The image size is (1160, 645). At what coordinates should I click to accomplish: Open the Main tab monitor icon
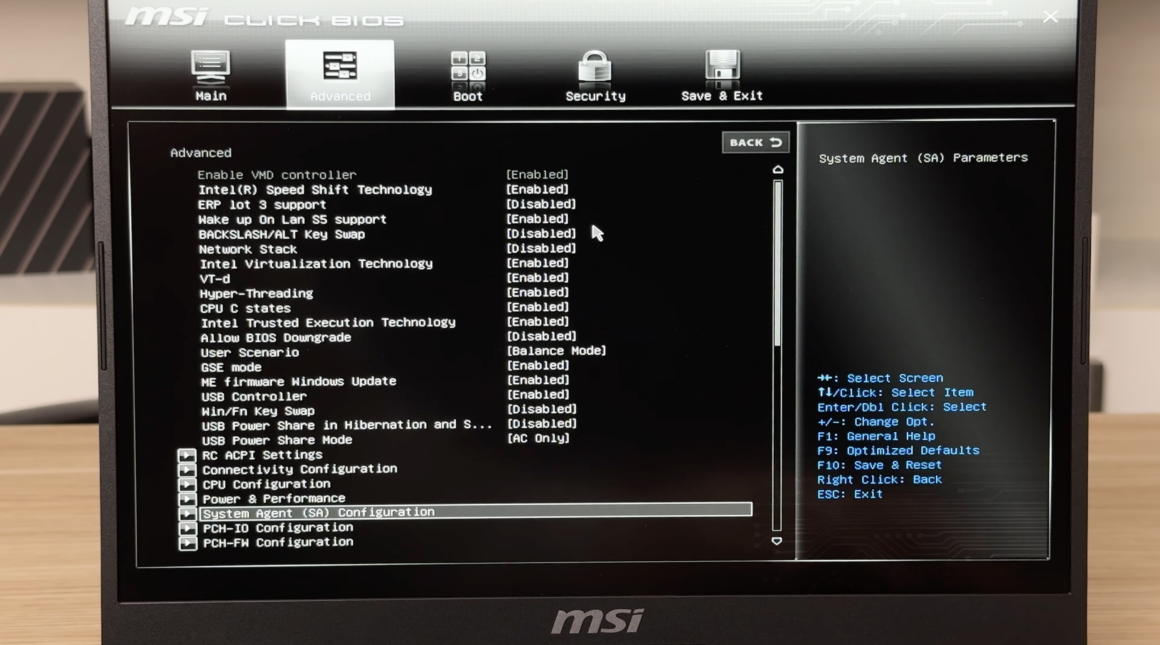click(x=210, y=67)
